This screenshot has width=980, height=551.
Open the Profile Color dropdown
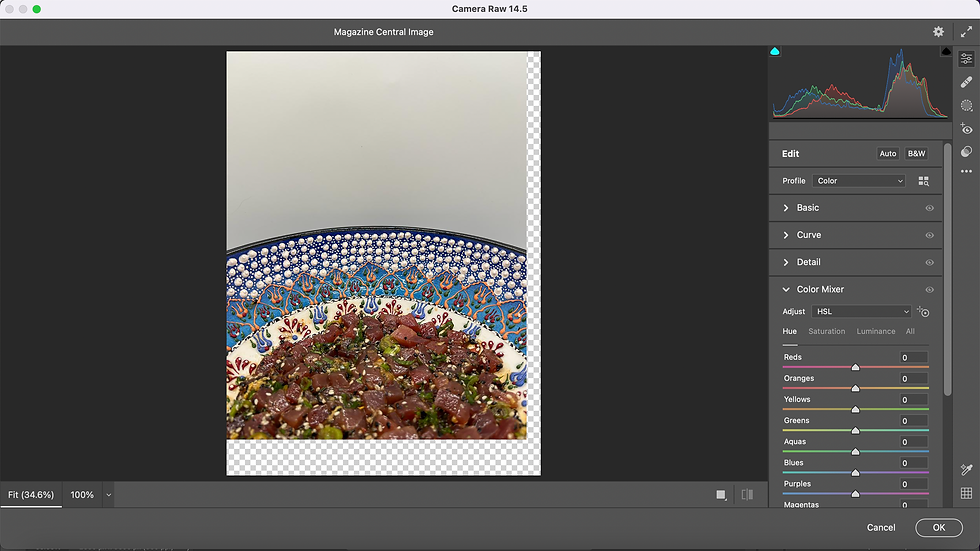tap(859, 181)
